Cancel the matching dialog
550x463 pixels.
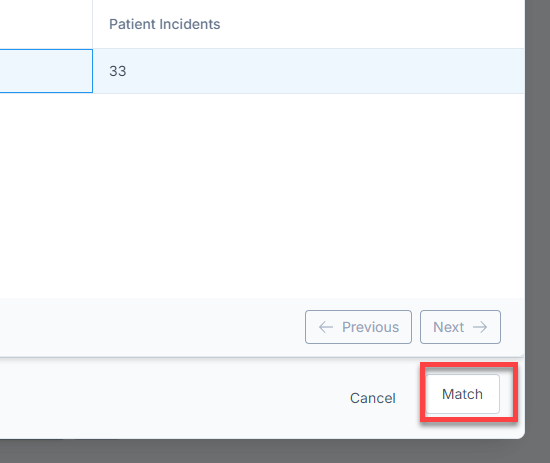373,398
